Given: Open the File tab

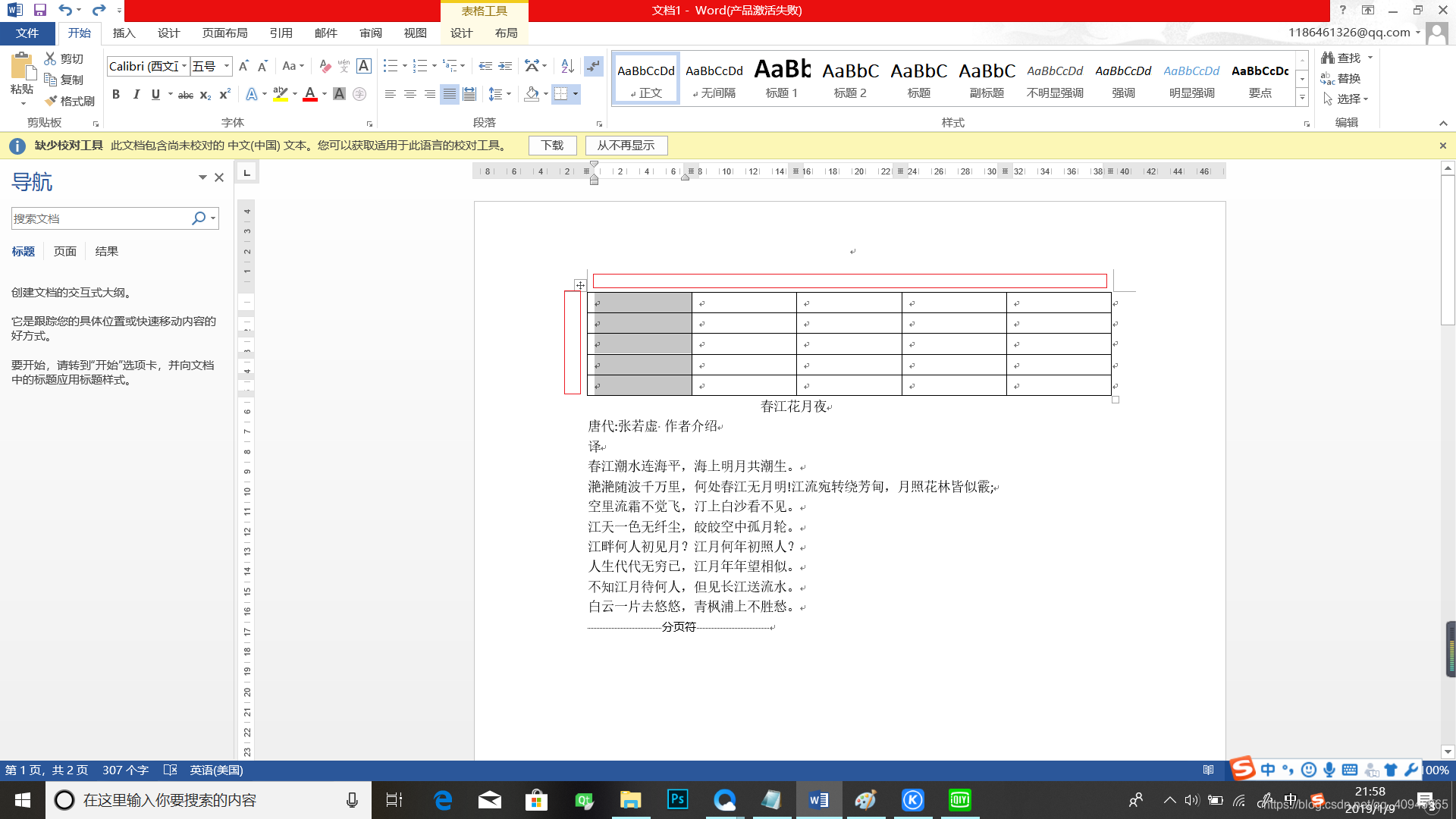Looking at the screenshot, I should (x=27, y=33).
